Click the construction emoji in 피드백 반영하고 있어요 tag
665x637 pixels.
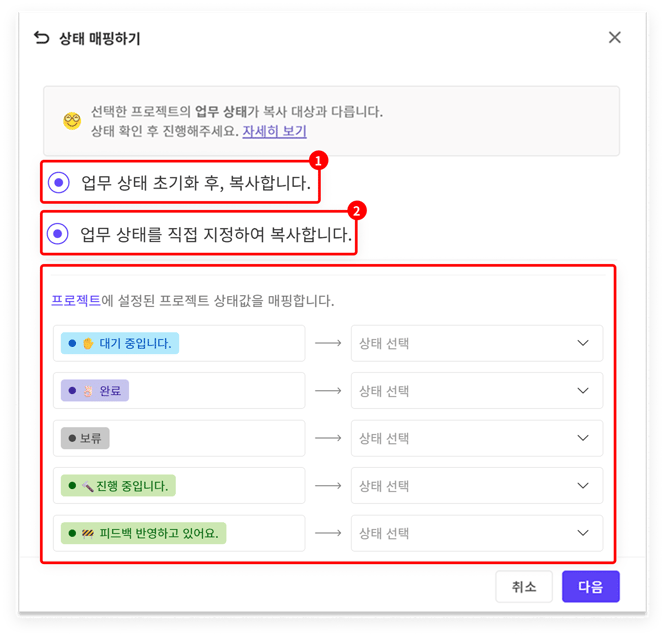88,533
